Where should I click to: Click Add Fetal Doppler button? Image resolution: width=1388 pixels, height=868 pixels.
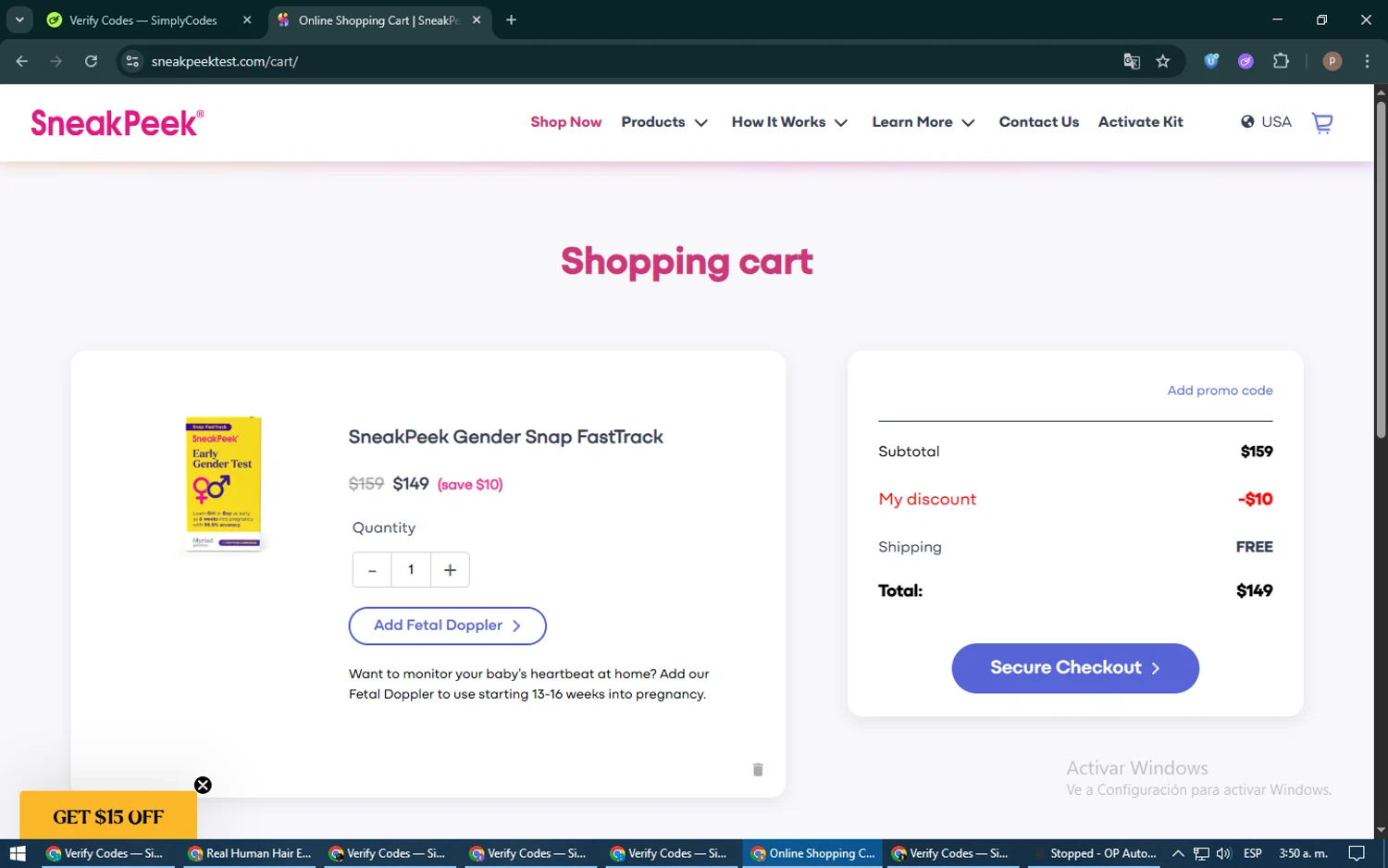(x=448, y=626)
